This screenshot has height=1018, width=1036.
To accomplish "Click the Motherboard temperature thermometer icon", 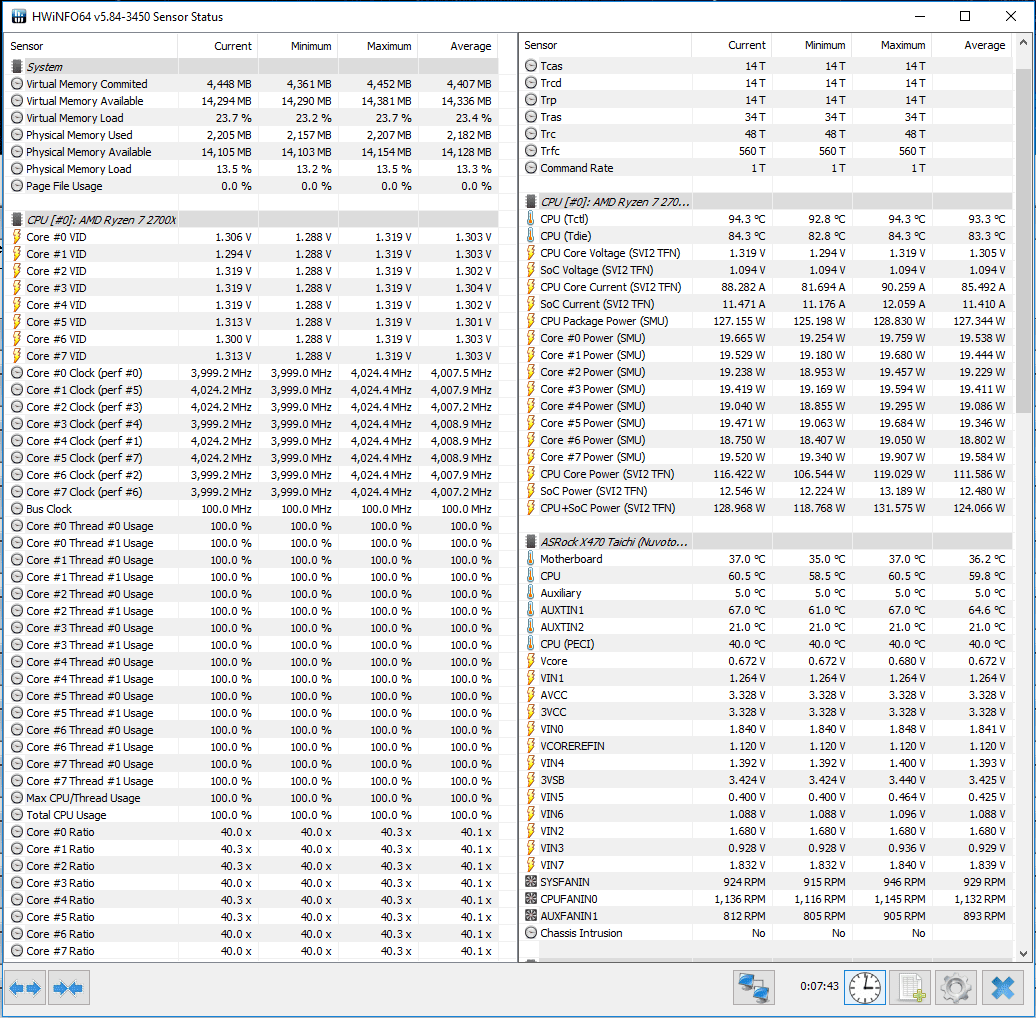I will (531, 559).
